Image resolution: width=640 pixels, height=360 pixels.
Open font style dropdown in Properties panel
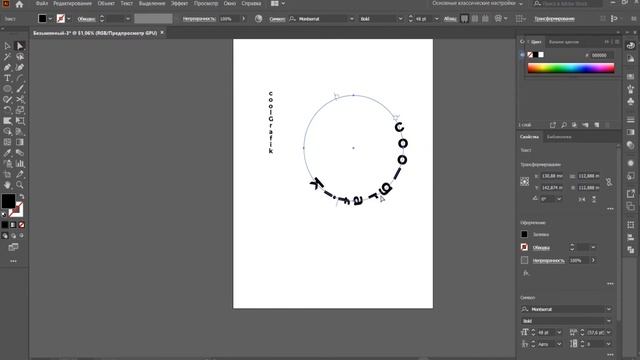point(609,321)
